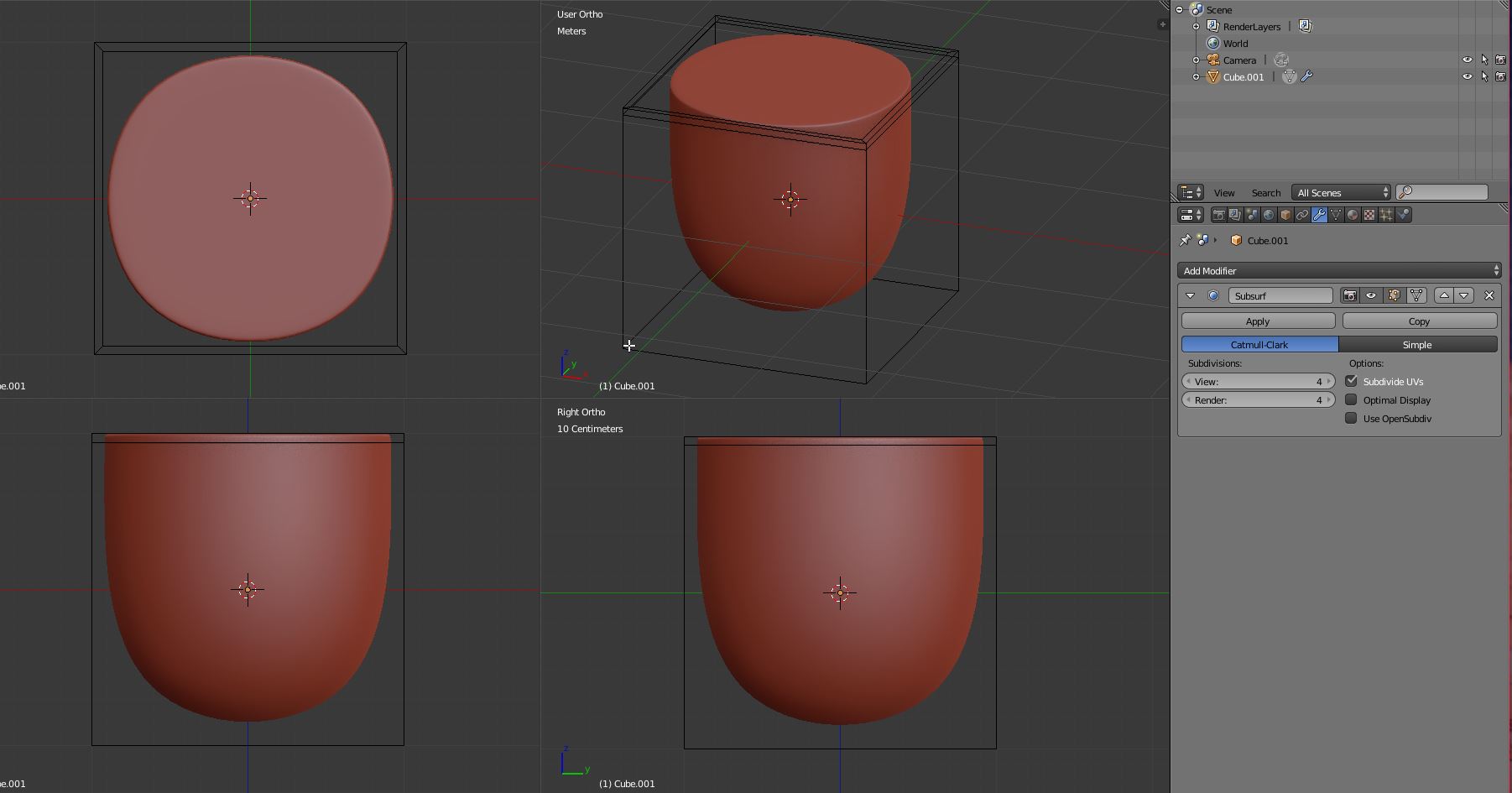Toggle Subsurf modifier use during render
Viewport: 1512px width, 793px height.
click(1349, 296)
